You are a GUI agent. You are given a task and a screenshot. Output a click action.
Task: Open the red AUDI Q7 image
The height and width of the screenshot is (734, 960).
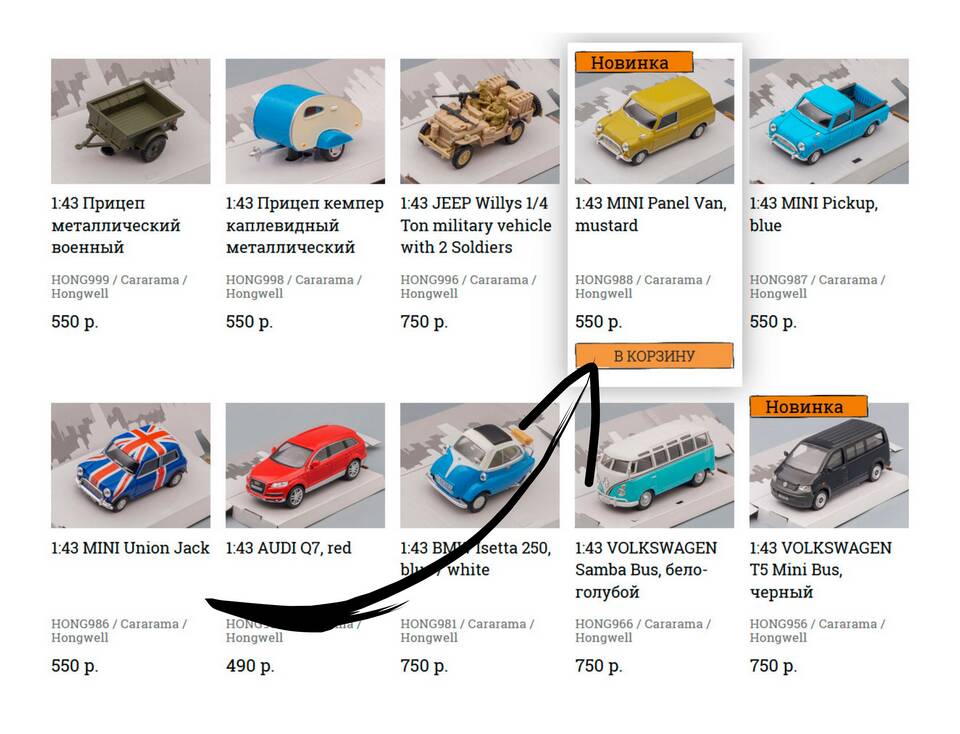click(x=305, y=465)
